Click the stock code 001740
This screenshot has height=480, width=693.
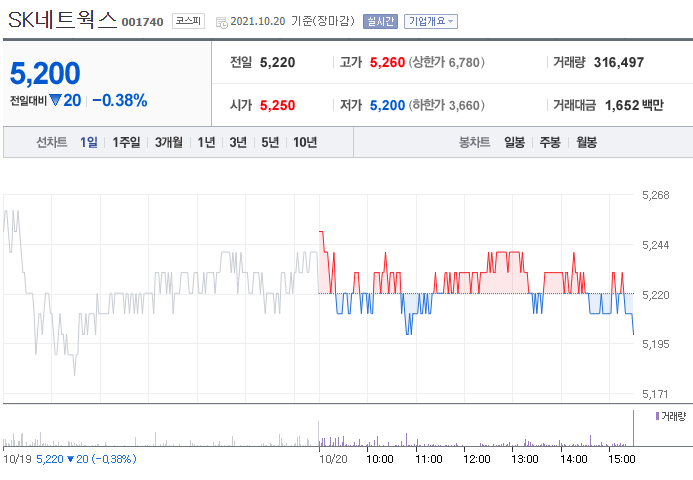[x=142, y=22]
